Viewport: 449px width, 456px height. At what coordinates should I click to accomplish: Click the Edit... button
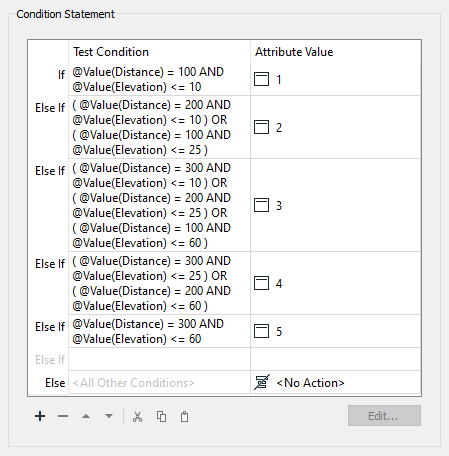[384, 416]
